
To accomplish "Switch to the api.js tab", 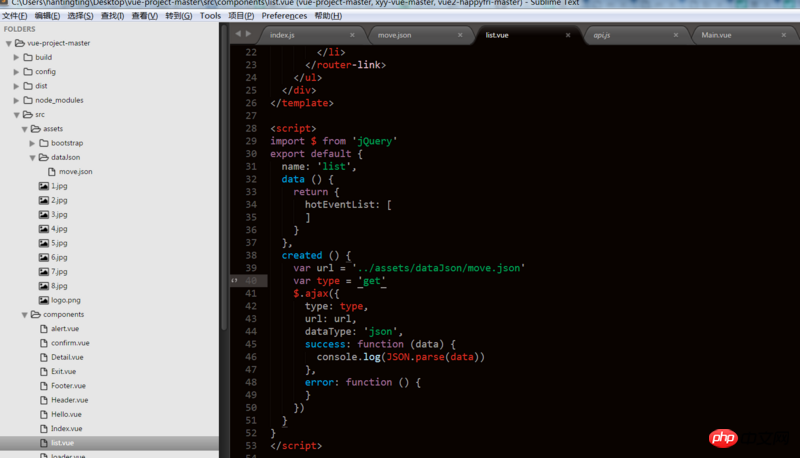I will pyautogui.click(x=635, y=35).
